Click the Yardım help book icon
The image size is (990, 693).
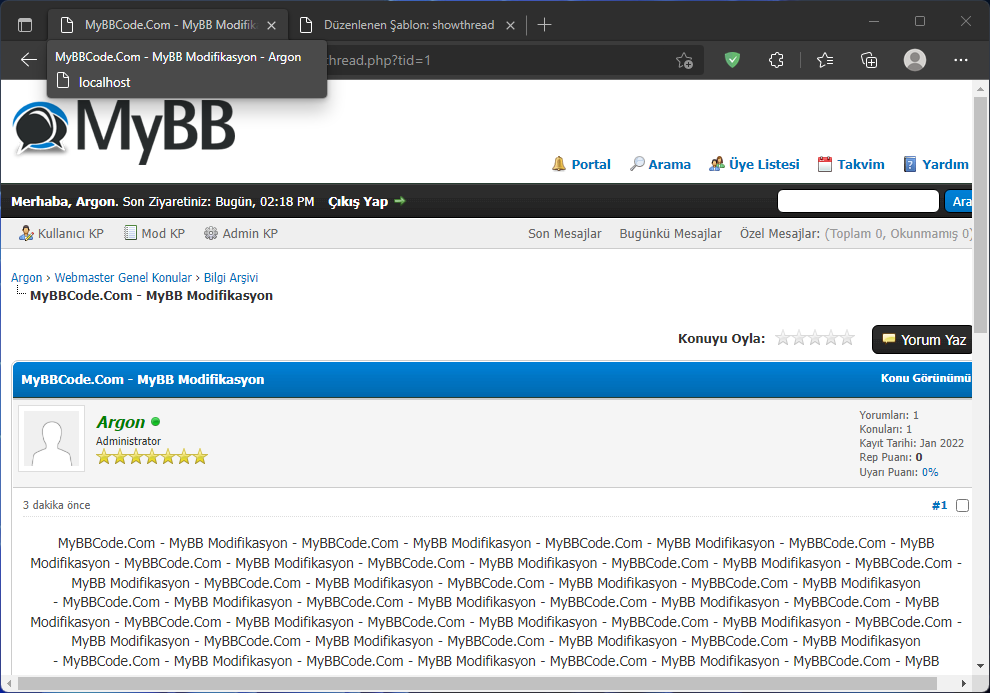point(910,164)
